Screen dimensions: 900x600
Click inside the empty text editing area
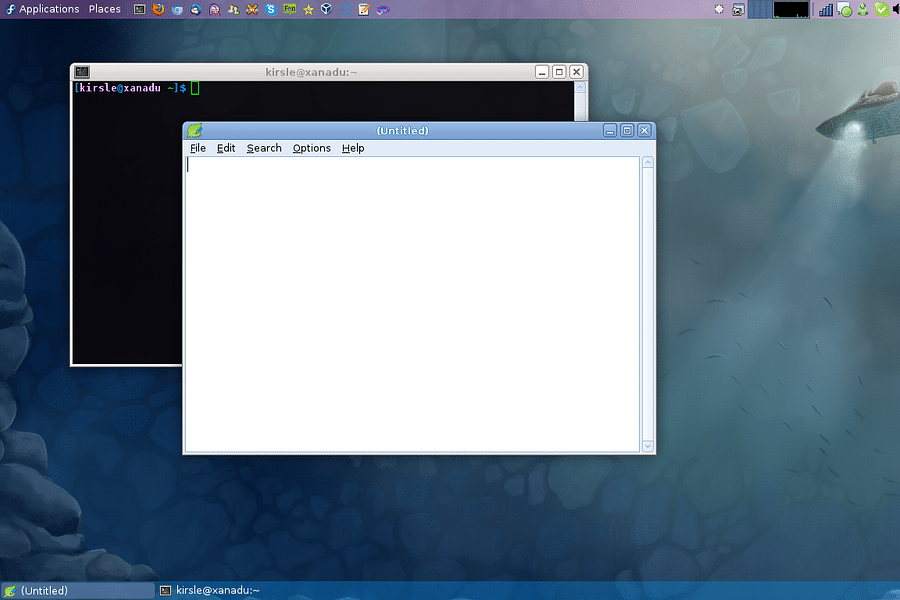click(x=410, y=300)
